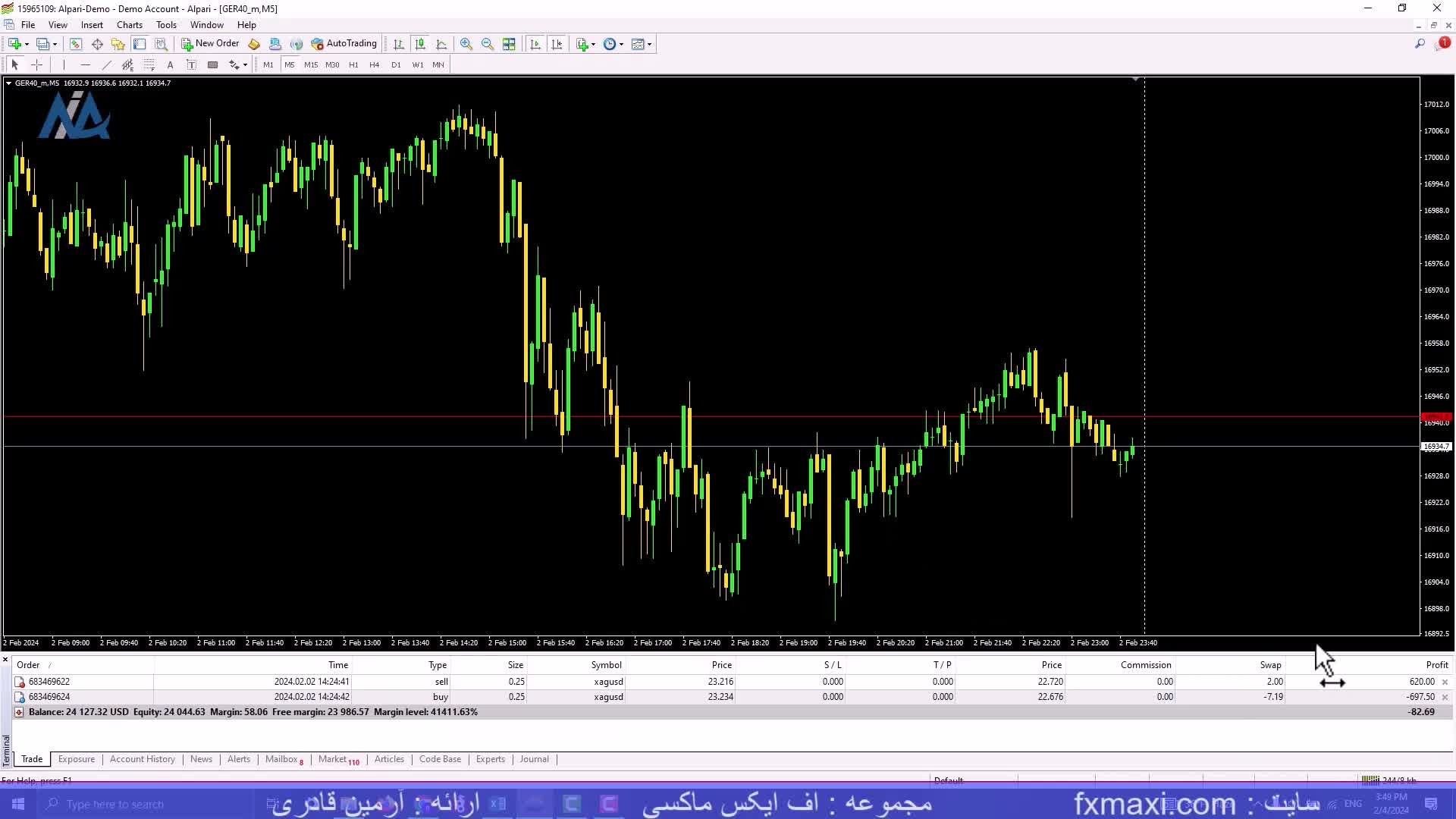Close the sell order 683469622 via x
The height and width of the screenshot is (819, 1456).
pyautogui.click(x=1445, y=682)
